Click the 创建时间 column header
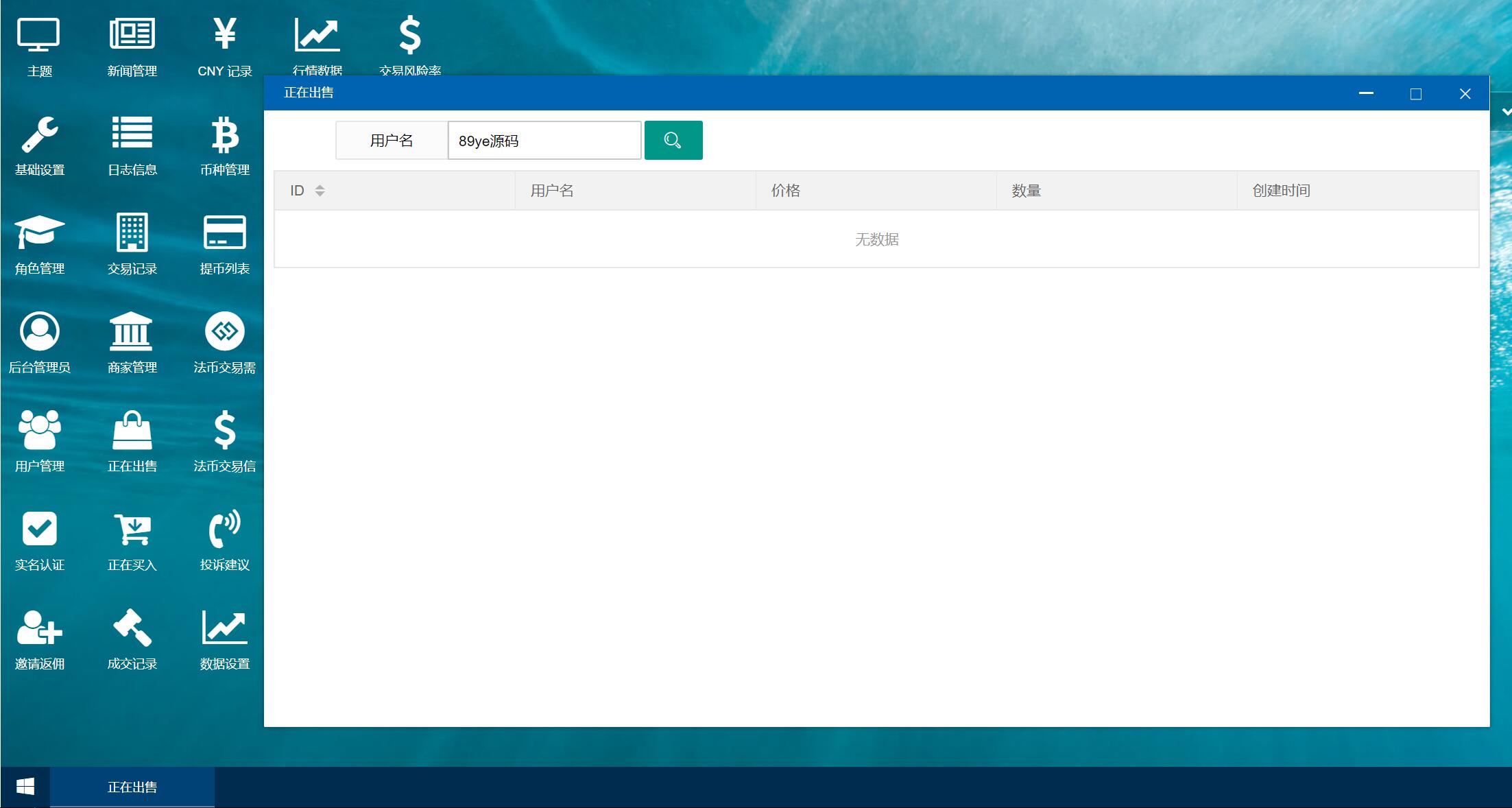Viewport: 1512px width, 808px height. (1280, 191)
